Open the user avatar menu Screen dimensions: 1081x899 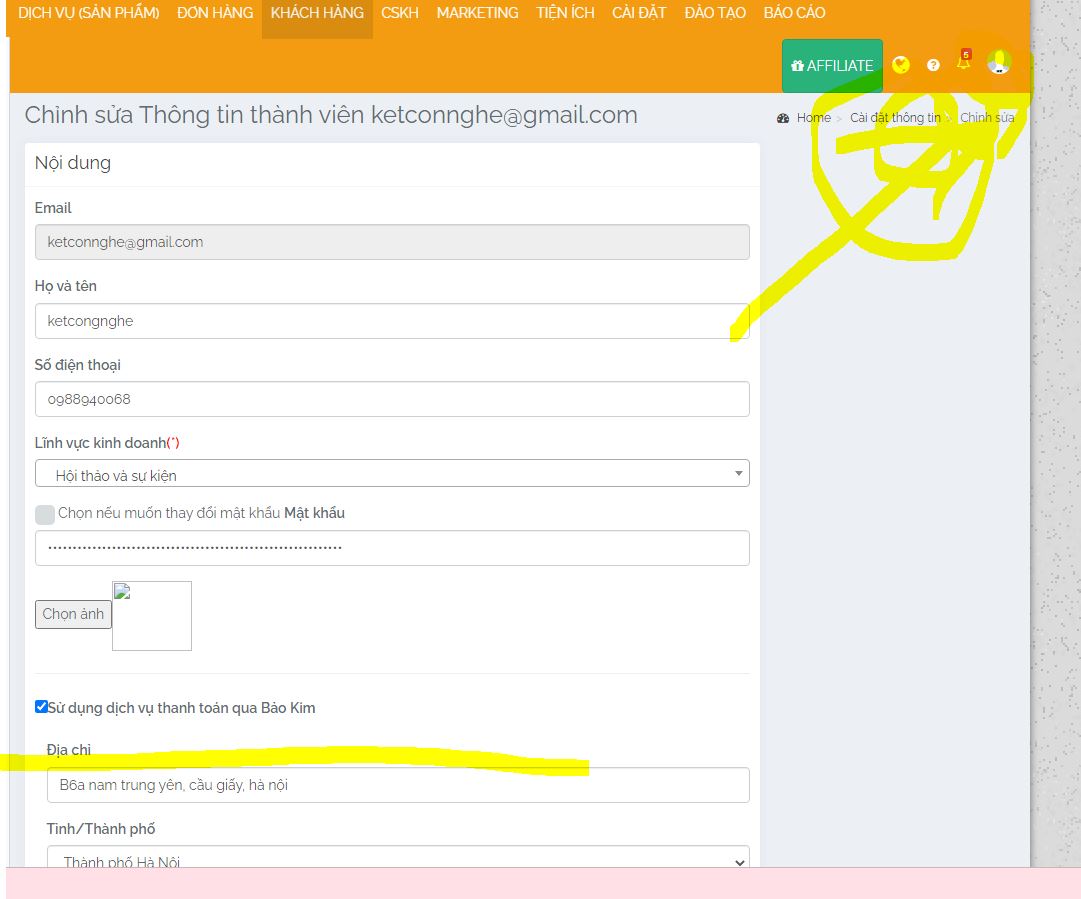pos(998,63)
